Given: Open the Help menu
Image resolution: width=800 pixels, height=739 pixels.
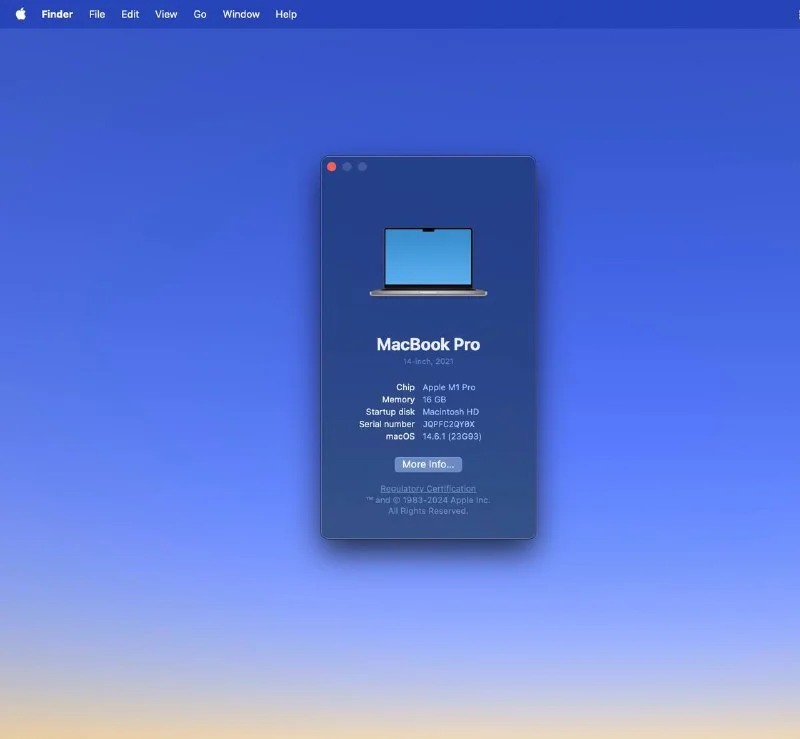Looking at the screenshot, I should tap(286, 14).
